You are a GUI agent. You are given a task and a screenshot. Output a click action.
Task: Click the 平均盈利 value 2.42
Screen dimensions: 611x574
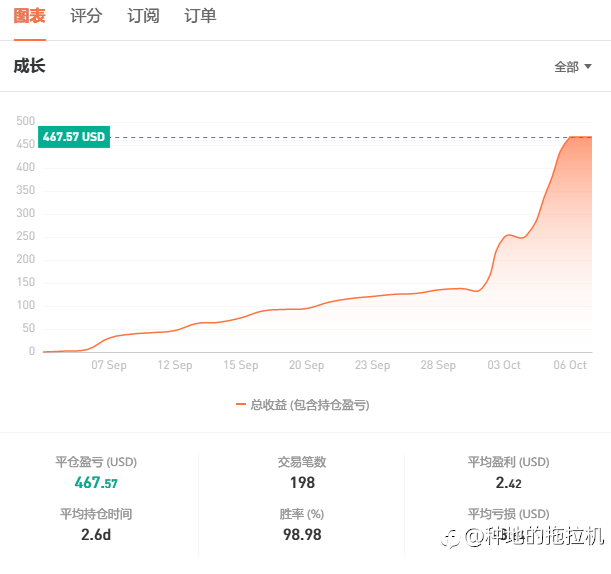click(509, 483)
